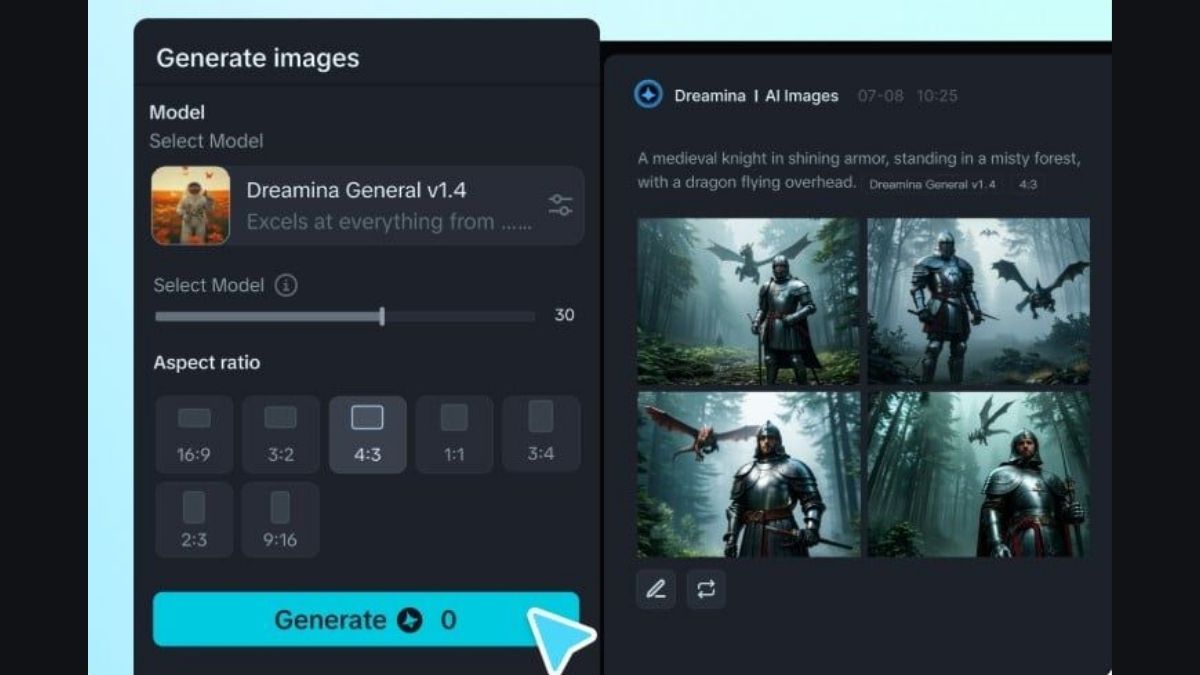Click the edit pencil icon below images

coord(656,590)
